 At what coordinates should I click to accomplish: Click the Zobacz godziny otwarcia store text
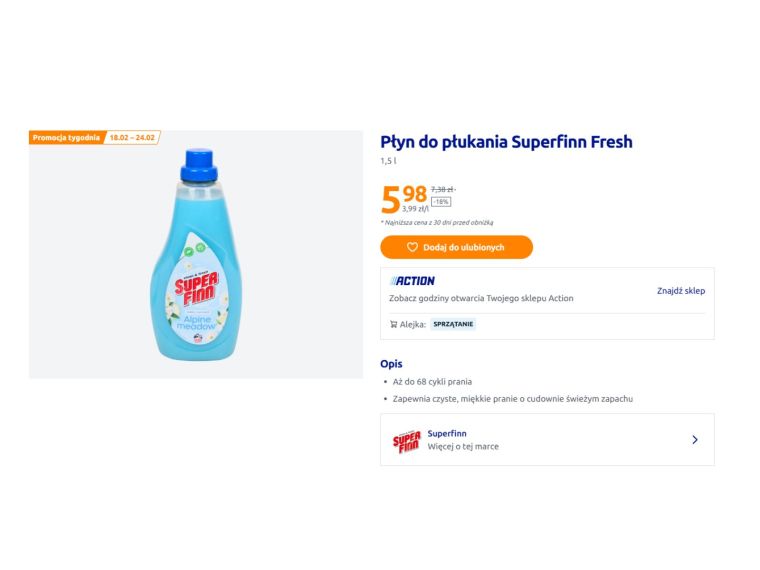pos(481,298)
